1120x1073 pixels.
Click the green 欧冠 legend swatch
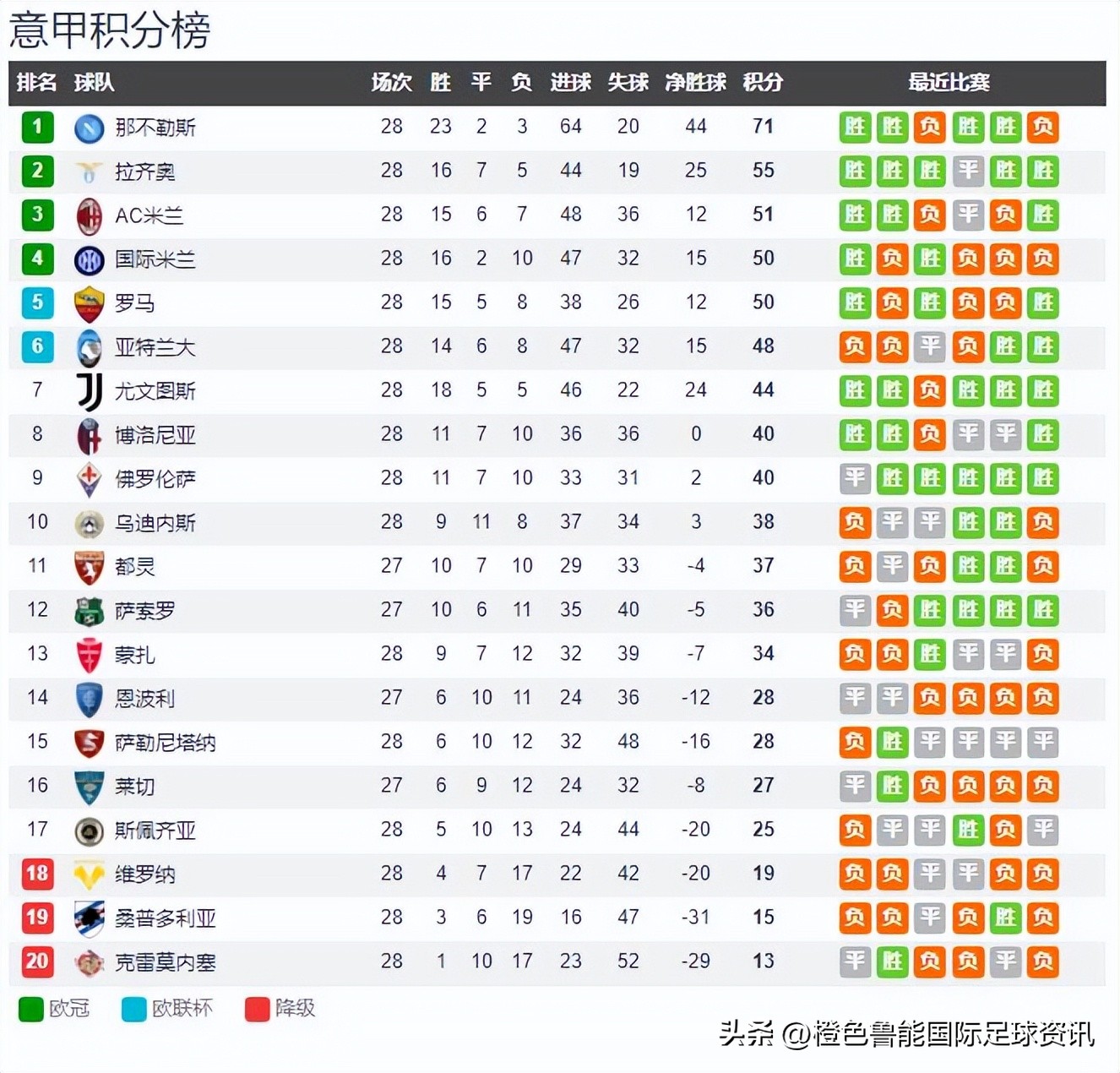tap(31, 1009)
